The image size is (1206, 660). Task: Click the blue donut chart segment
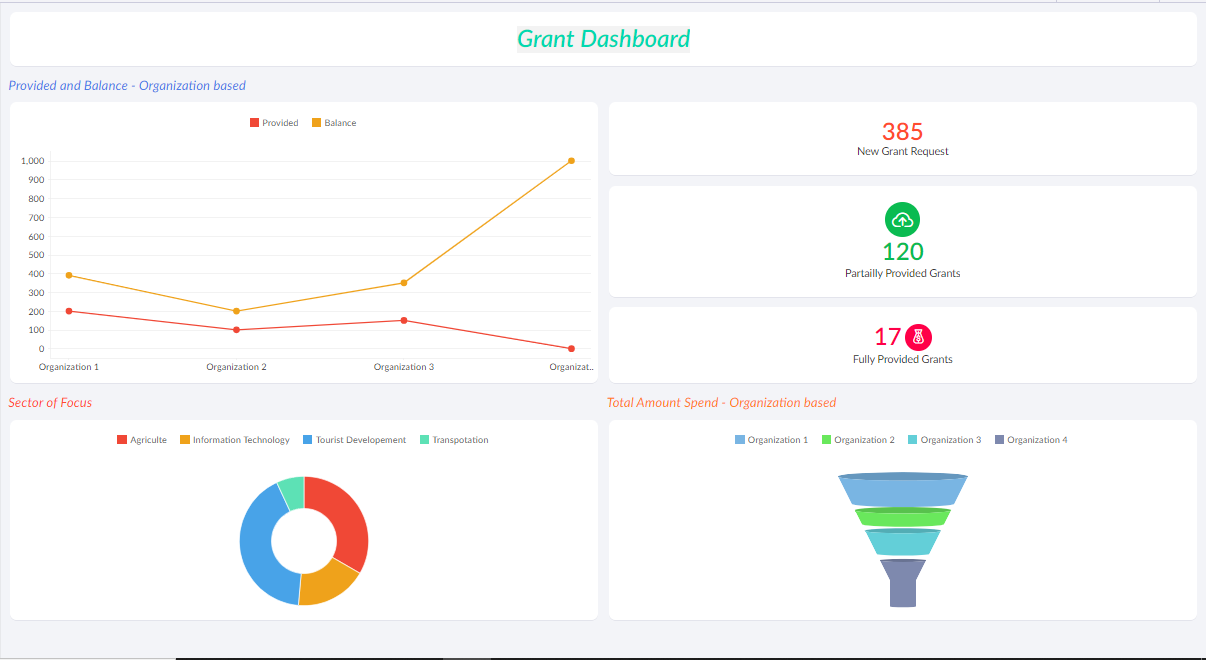pos(260,545)
